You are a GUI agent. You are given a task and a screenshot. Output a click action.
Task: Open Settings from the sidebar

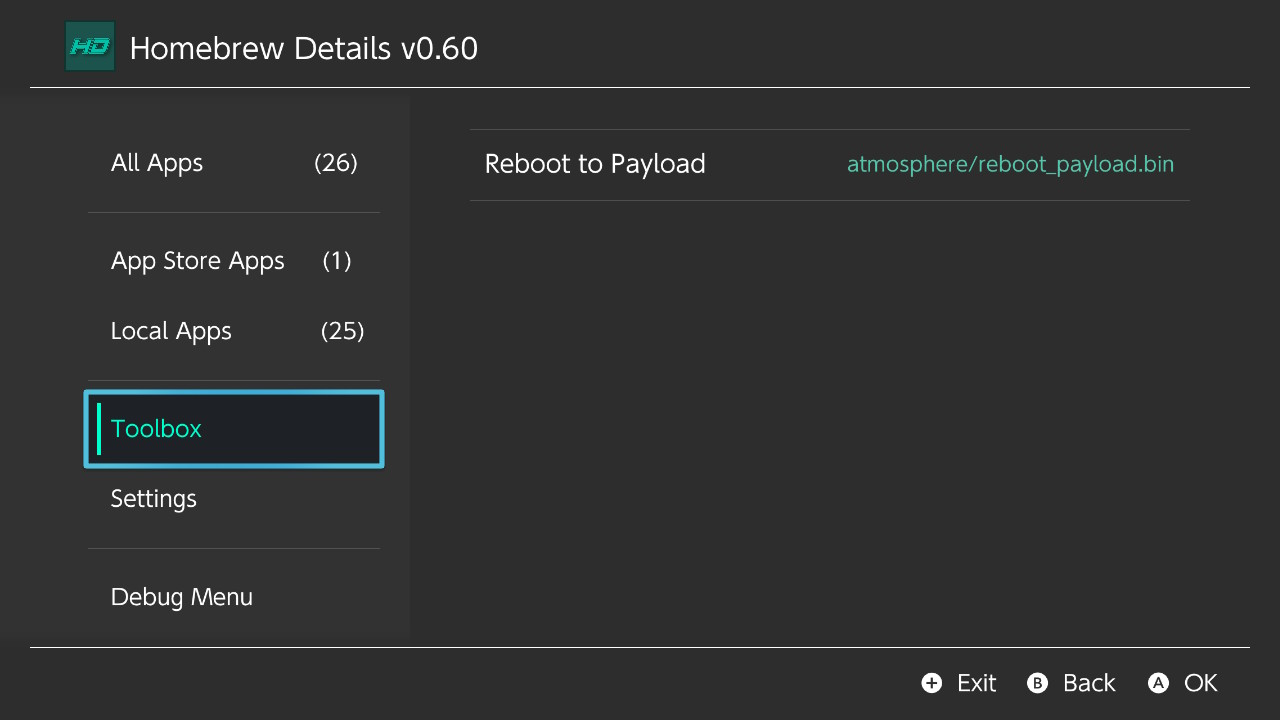(234, 499)
